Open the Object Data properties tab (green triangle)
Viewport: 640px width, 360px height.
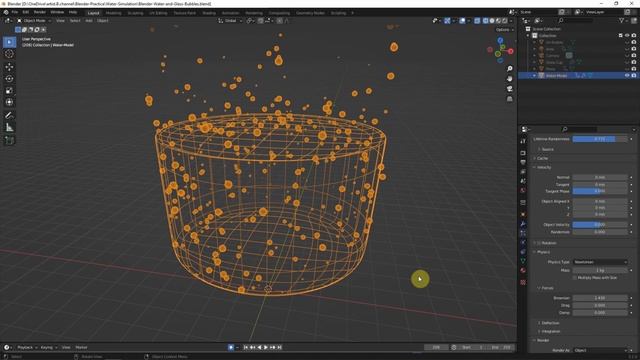(x=523, y=261)
